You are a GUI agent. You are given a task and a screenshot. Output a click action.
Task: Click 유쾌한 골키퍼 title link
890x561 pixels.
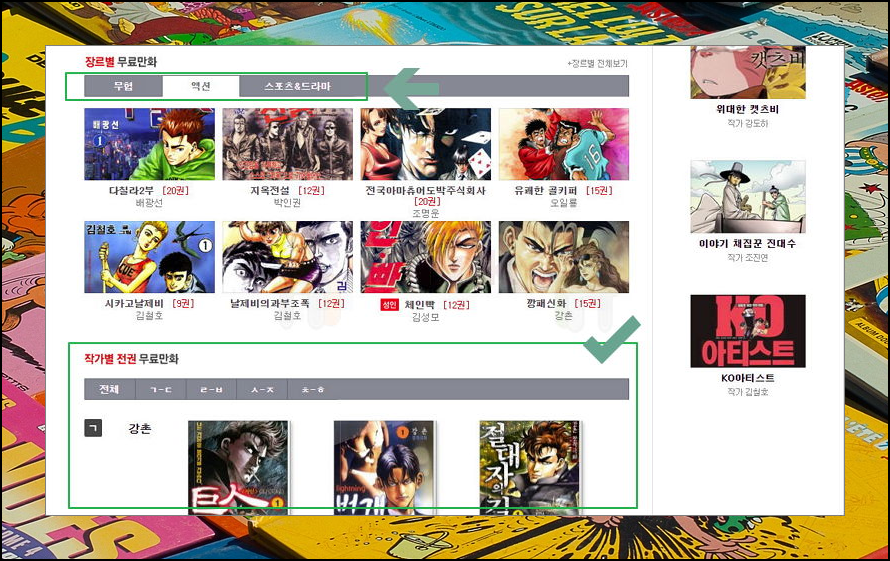(x=545, y=191)
